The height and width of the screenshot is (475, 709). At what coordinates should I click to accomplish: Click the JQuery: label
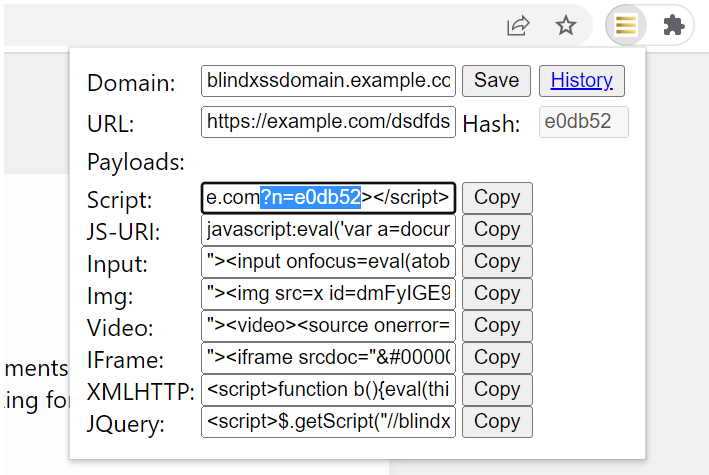pos(125,424)
